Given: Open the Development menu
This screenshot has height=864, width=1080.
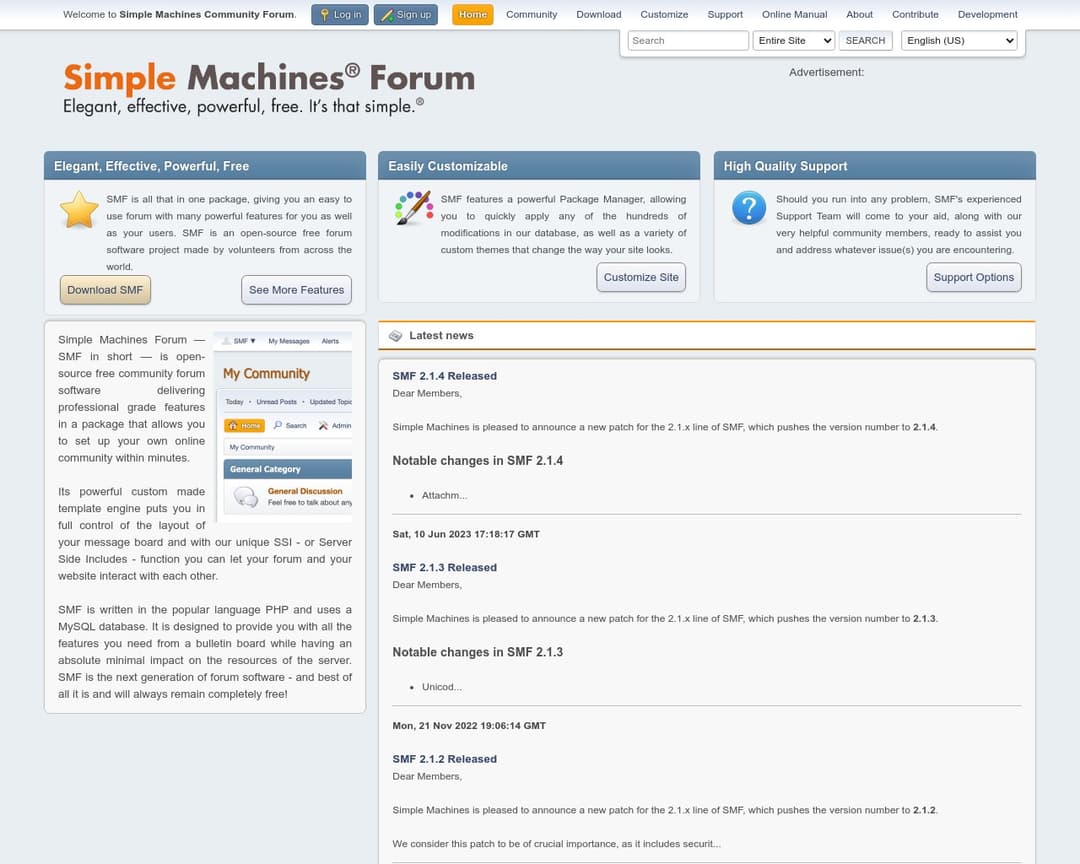Looking at the screenshot, I should coord(988,14).
